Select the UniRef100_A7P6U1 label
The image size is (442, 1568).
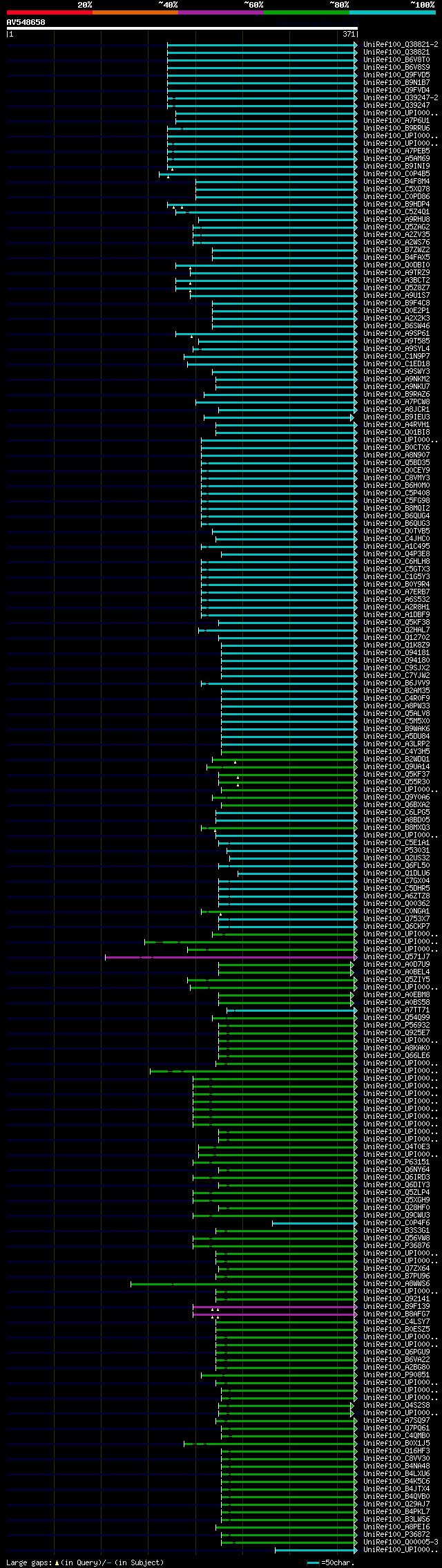[396, 120]
